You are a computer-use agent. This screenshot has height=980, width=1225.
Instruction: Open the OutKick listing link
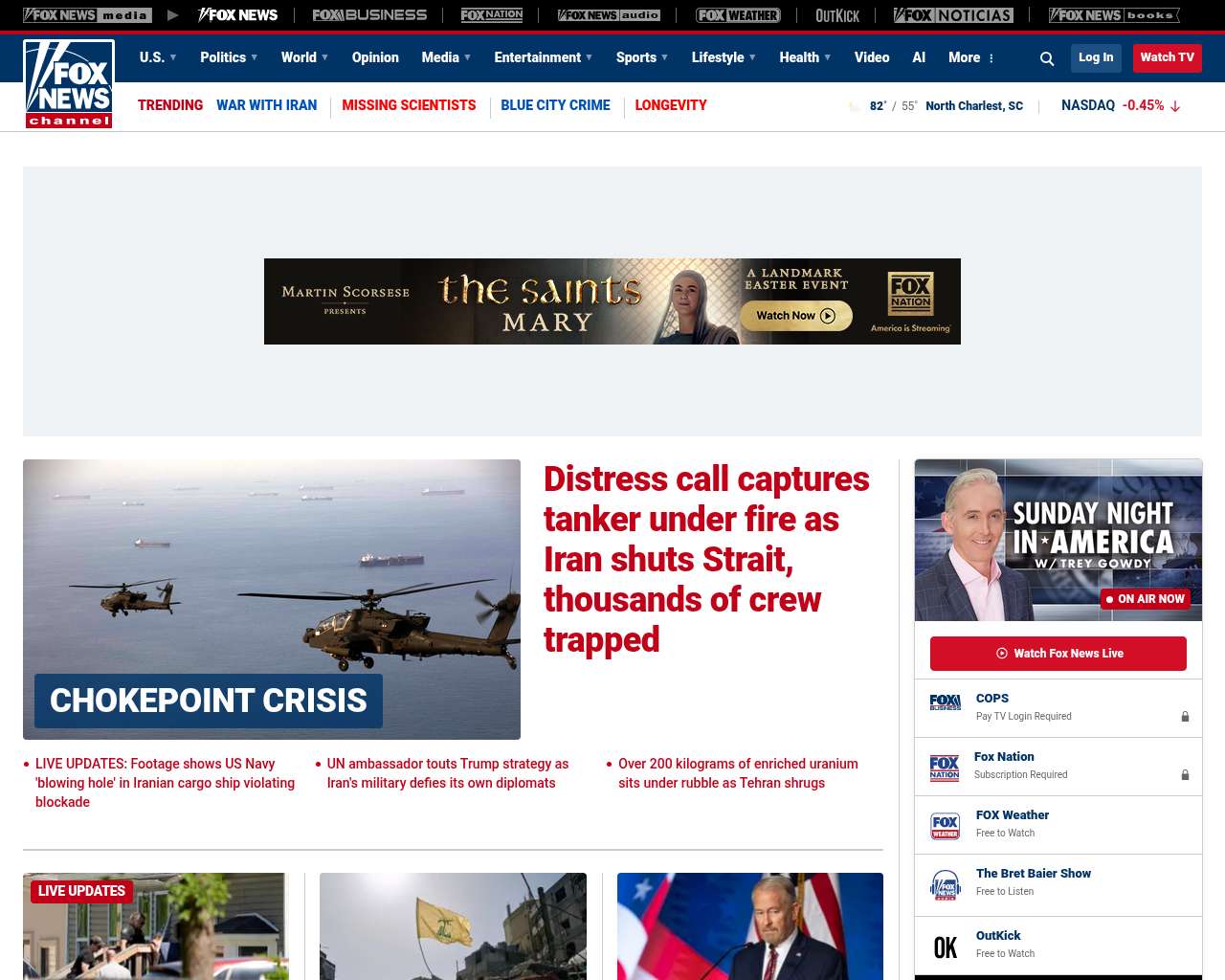pyautogui.click(x=998, y=936)
